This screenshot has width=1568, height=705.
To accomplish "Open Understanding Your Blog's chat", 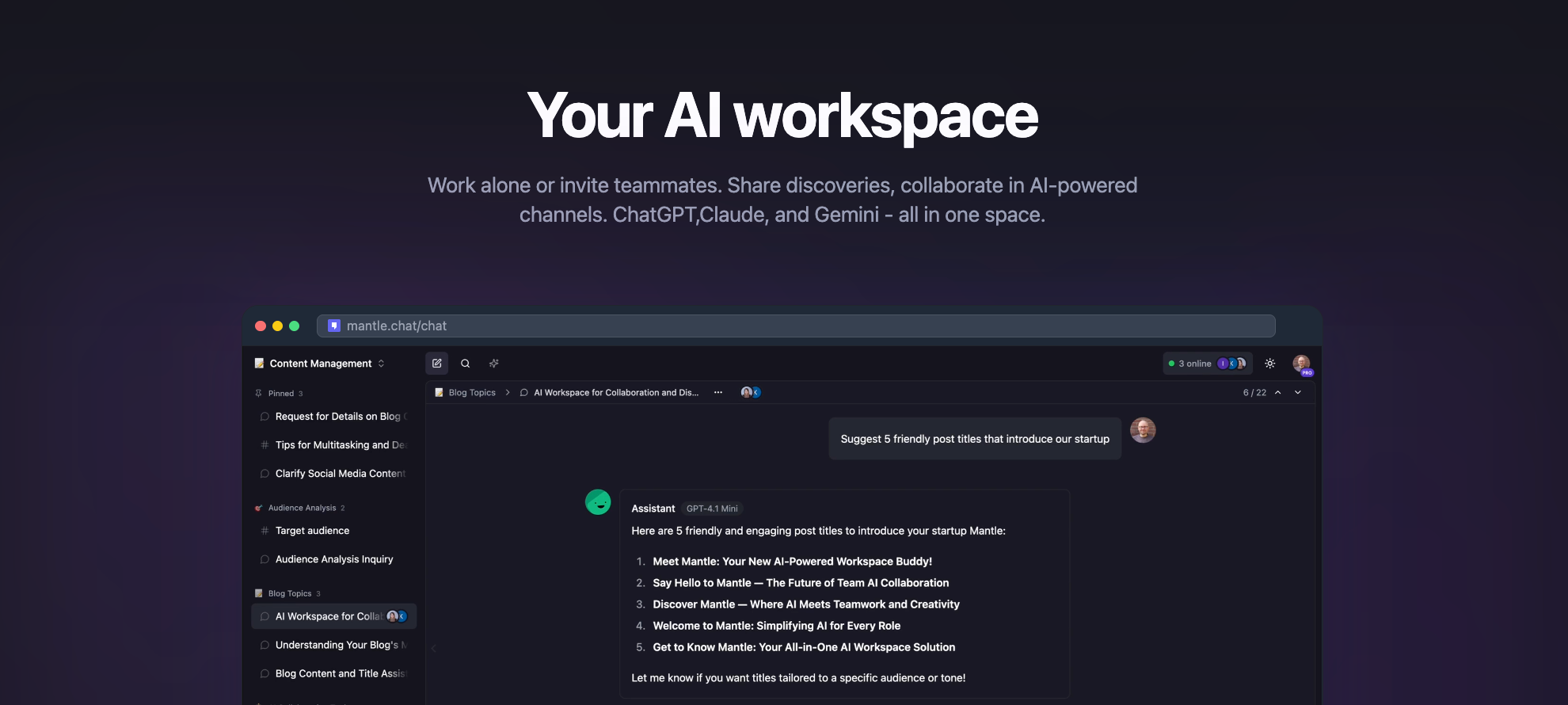I will coord(334,645).
